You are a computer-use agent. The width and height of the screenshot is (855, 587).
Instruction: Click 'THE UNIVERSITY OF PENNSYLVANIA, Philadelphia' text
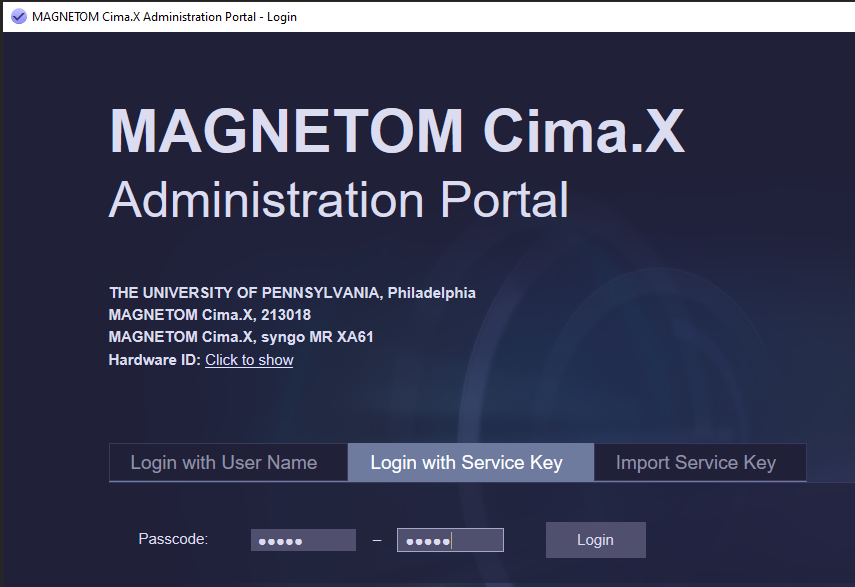tap(292, 293)
